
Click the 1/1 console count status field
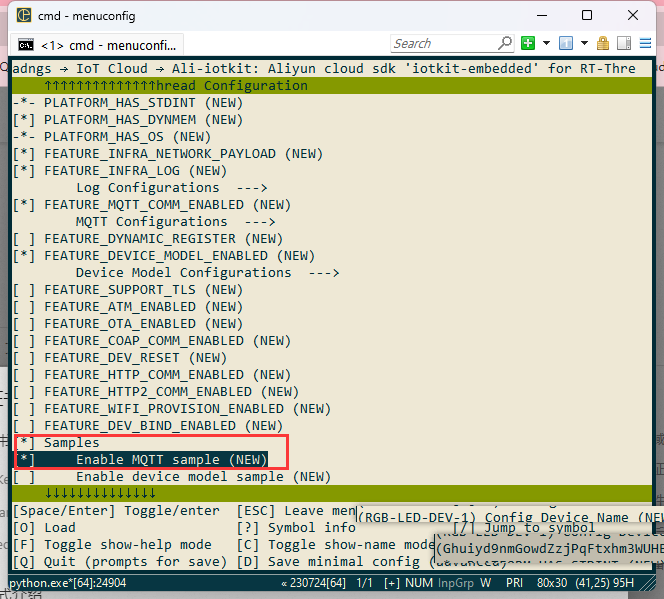tap(364, 583)
